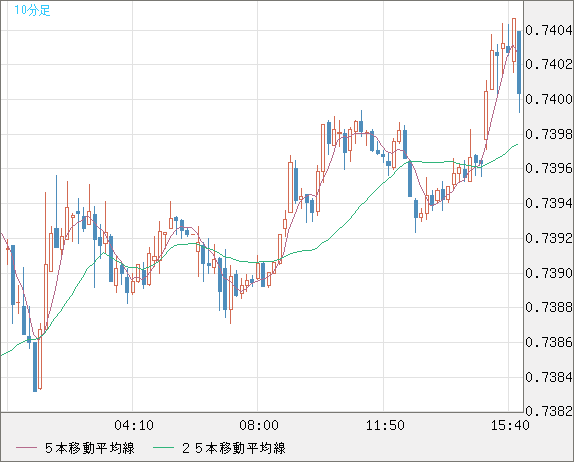Viewport: 574px width, 462px height.
Task: Click the 04:10 time axis label
Action: point(134,425)
